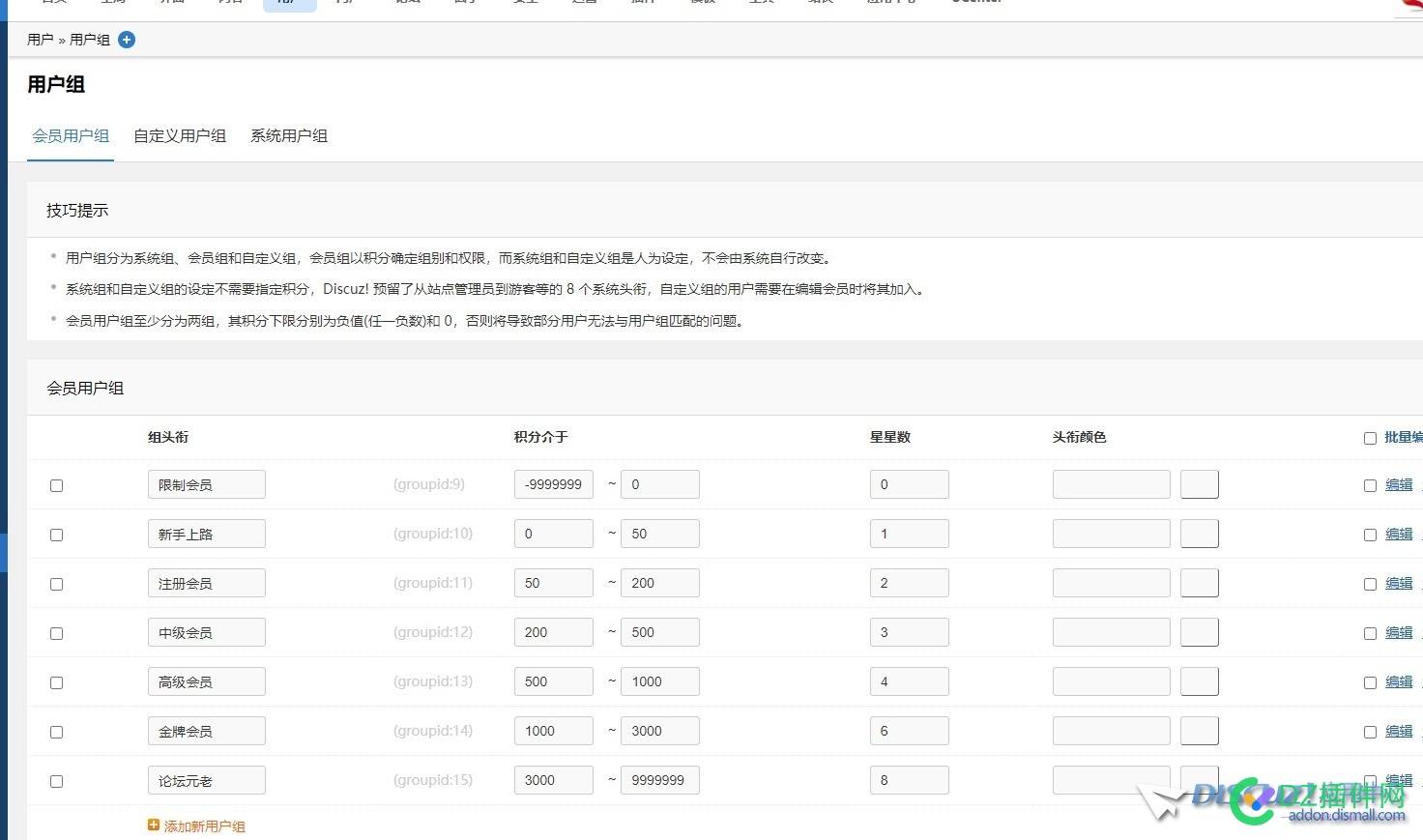Open 编辑 link for 中级会员 group
Screen dimensions: 1423x840
click(x=1399, y=632)
